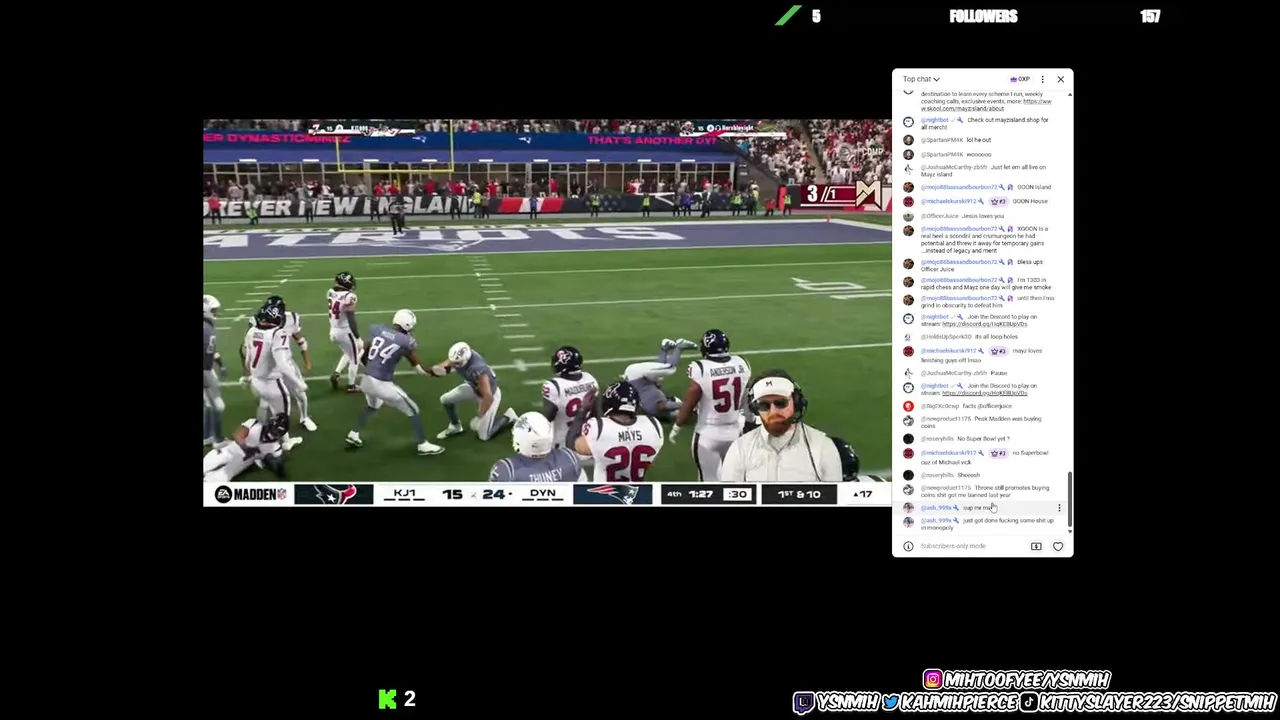
Task: Click mojo88 avatar beside 'Bless ups' message
Action: click(908, 264)
